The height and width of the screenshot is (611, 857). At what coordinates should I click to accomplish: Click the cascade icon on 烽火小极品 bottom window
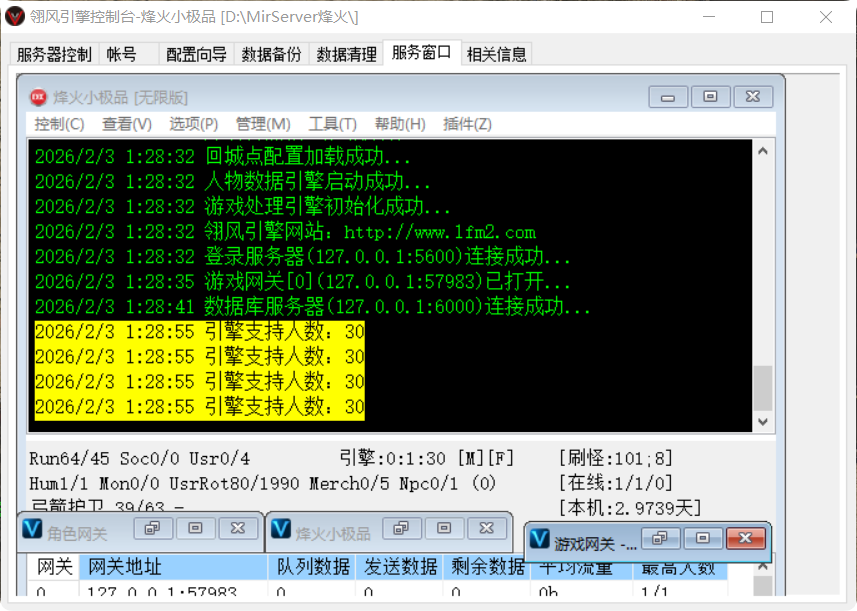401,528
